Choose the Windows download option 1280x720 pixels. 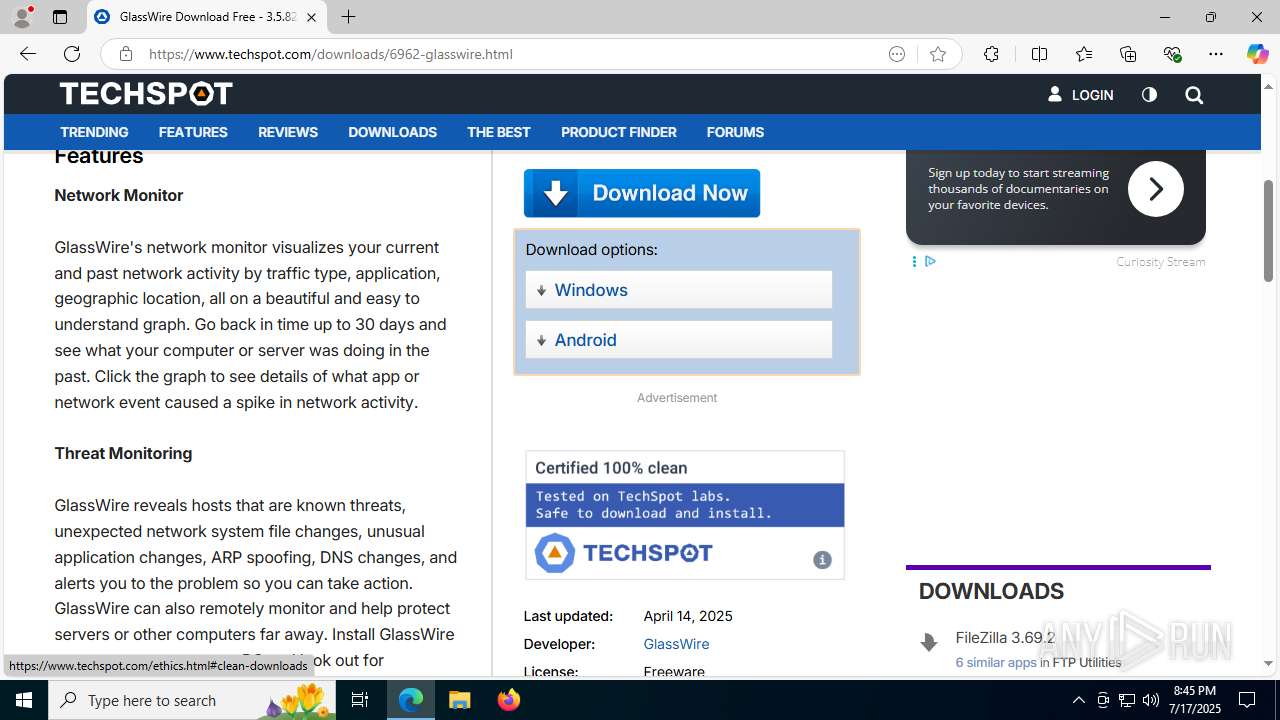click(x=679, y=290)
